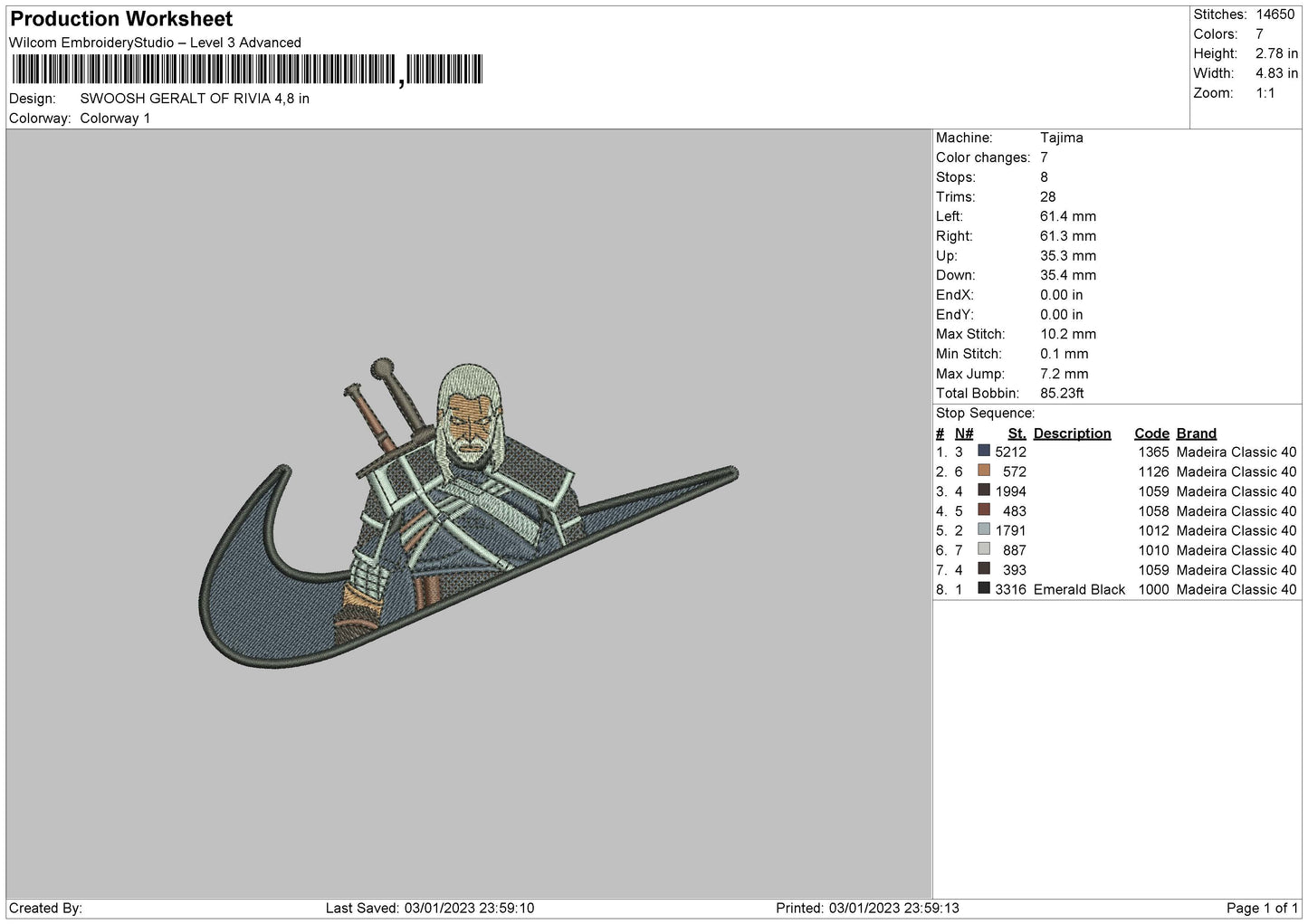Click the Emerald Black description text
The height and width of the screenshot is (924, 1308).
[x=1079, y=589]
